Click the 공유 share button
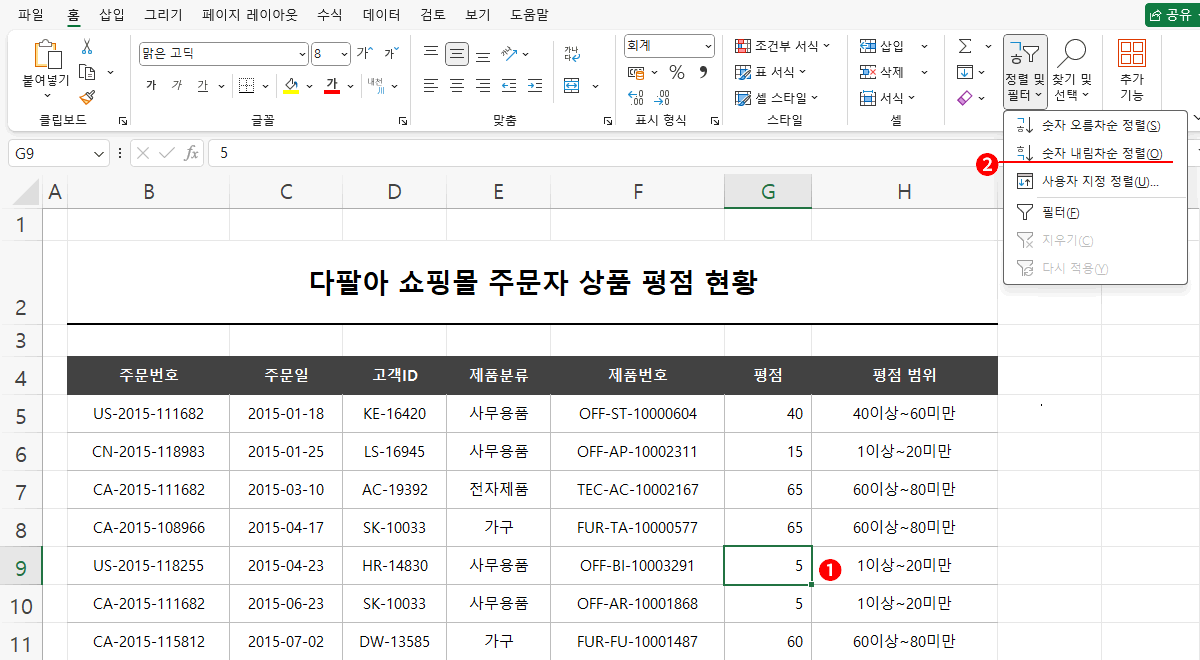This screenshot has height=660, width=1200. pos(1171,15)
